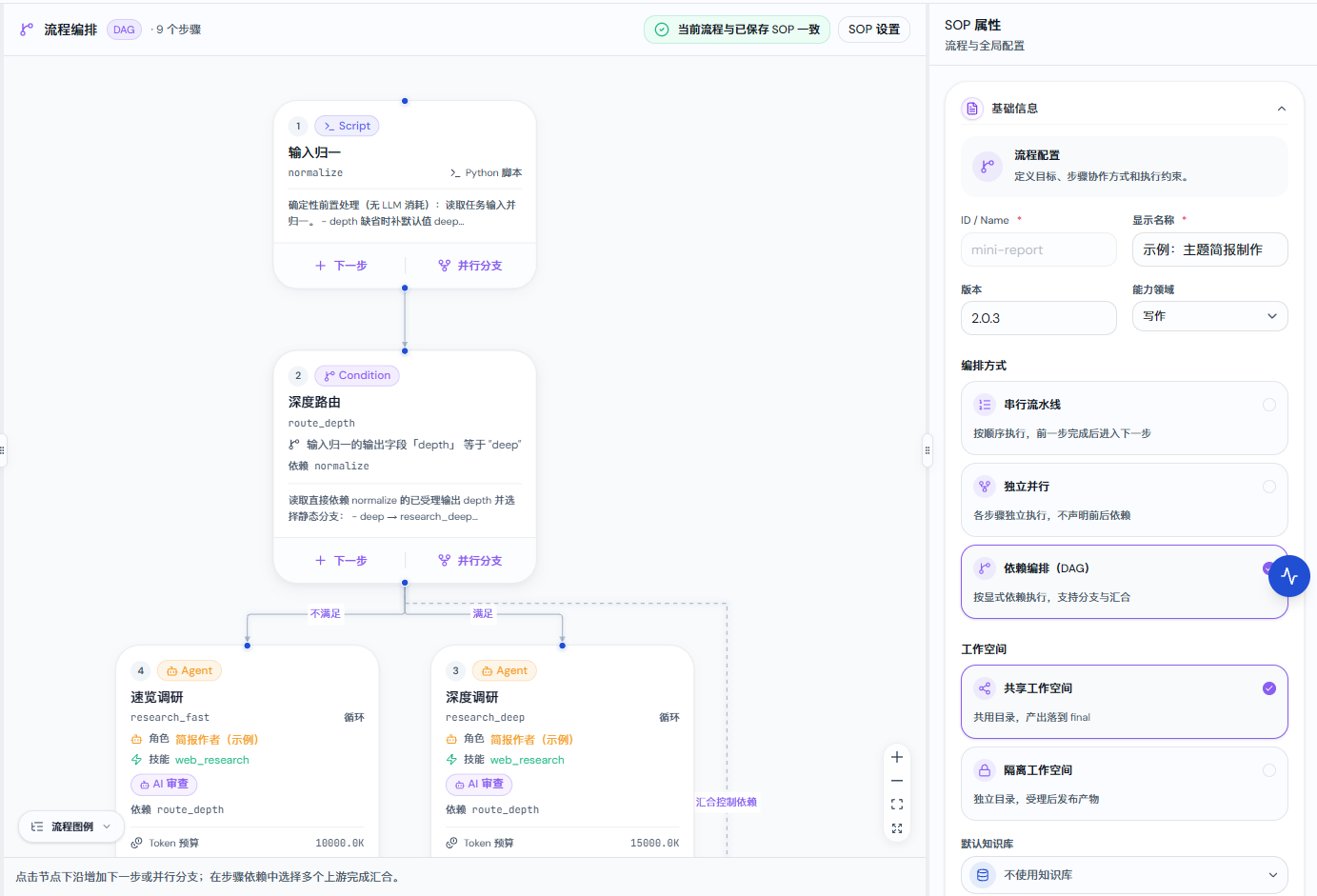Open web_research skill on 速览调研 node

click(x=212, y=760)
